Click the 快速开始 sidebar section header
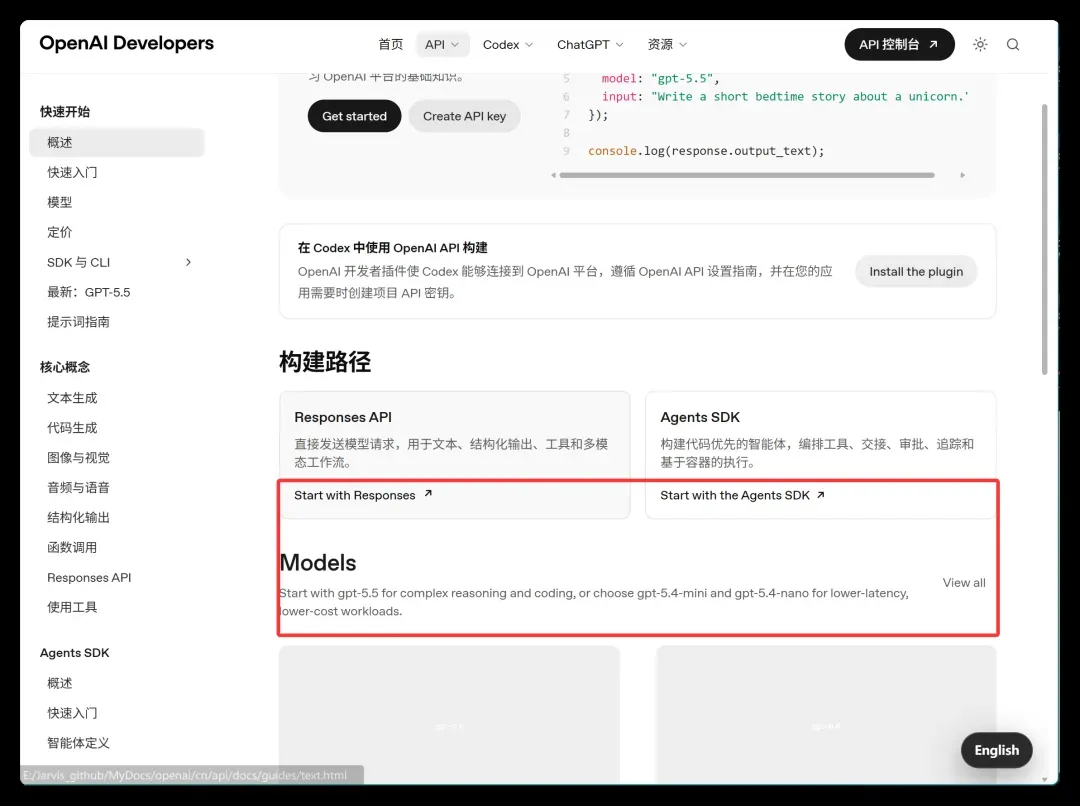This screenshot has width=1080, height=806. [x=65, y=112]
